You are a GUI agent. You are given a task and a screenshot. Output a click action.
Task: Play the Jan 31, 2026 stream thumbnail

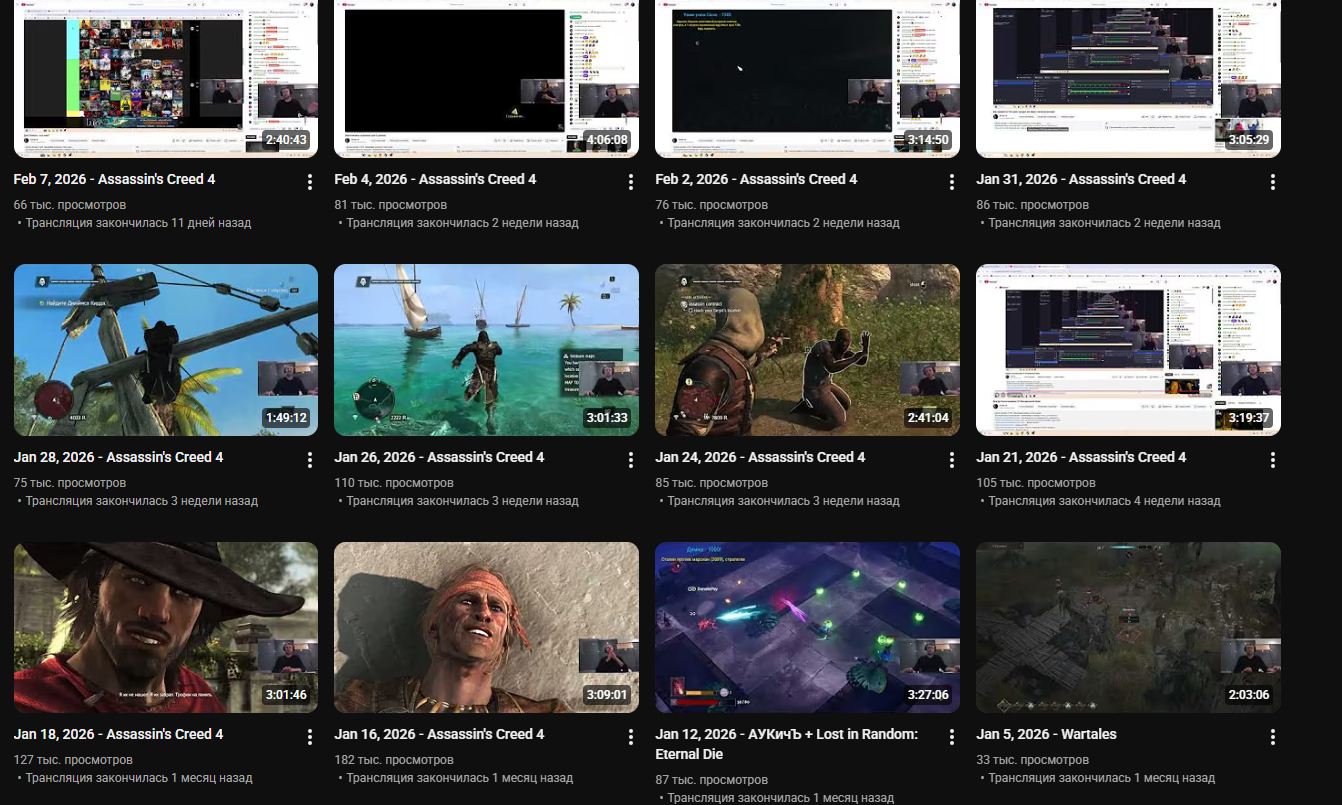pyautogui.click(x=1128, y=78)
